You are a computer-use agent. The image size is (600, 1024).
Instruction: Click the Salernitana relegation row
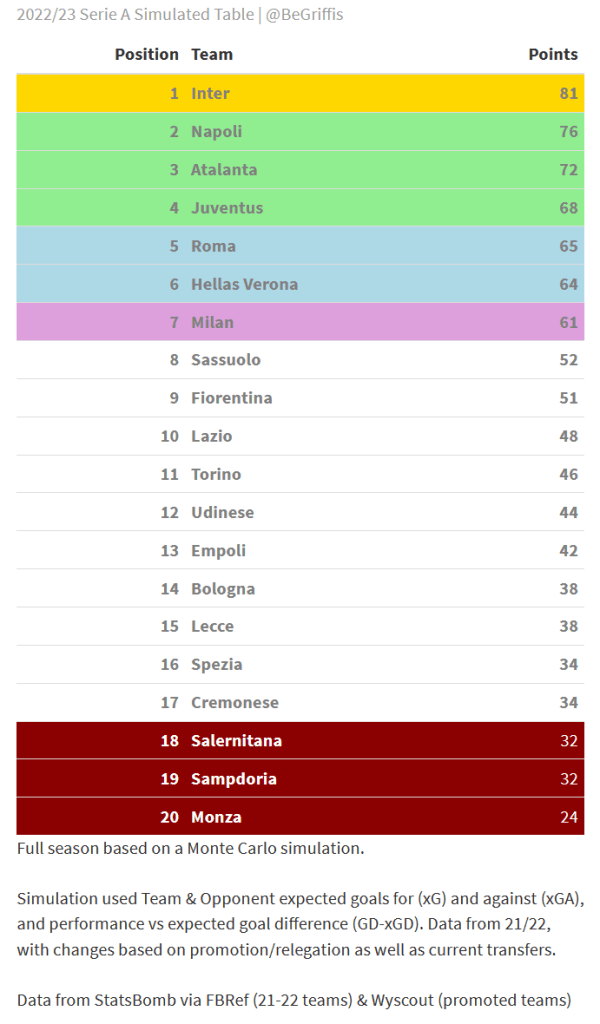tap(300, 741)
